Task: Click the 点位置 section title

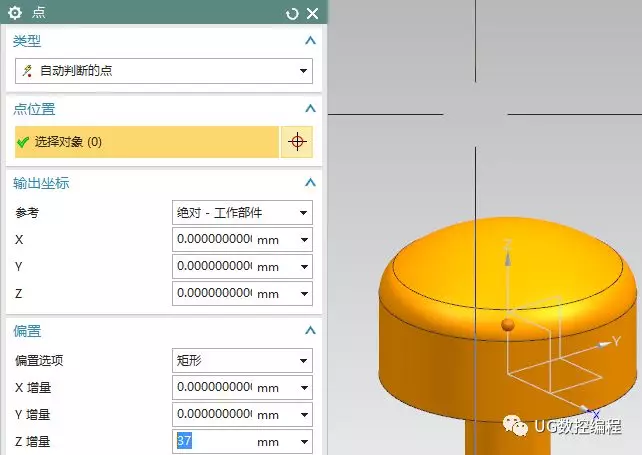Action: (x=34, y=109)
